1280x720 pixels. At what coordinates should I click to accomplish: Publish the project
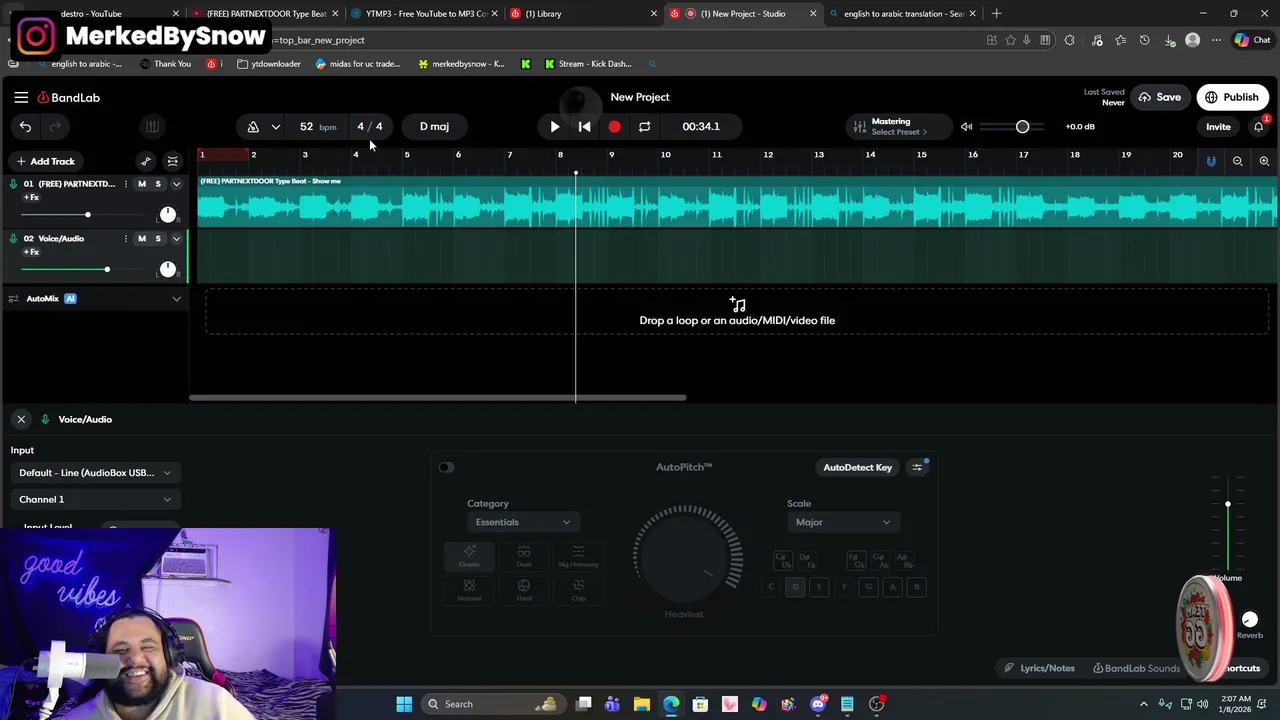[x=1232, y=97]
